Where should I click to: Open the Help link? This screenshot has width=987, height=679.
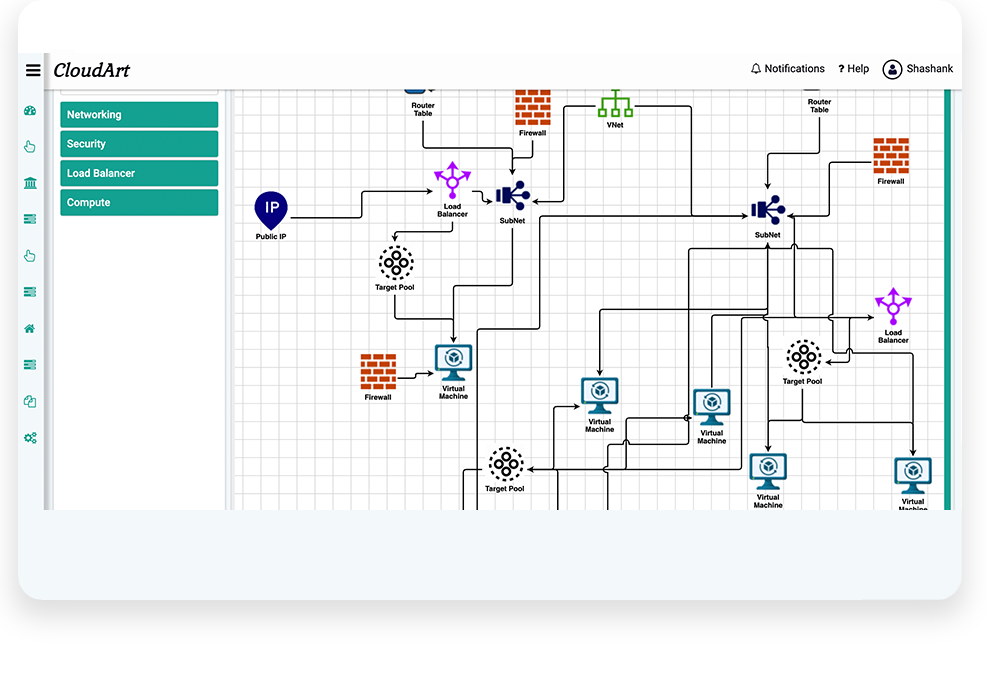coord(853,69)
